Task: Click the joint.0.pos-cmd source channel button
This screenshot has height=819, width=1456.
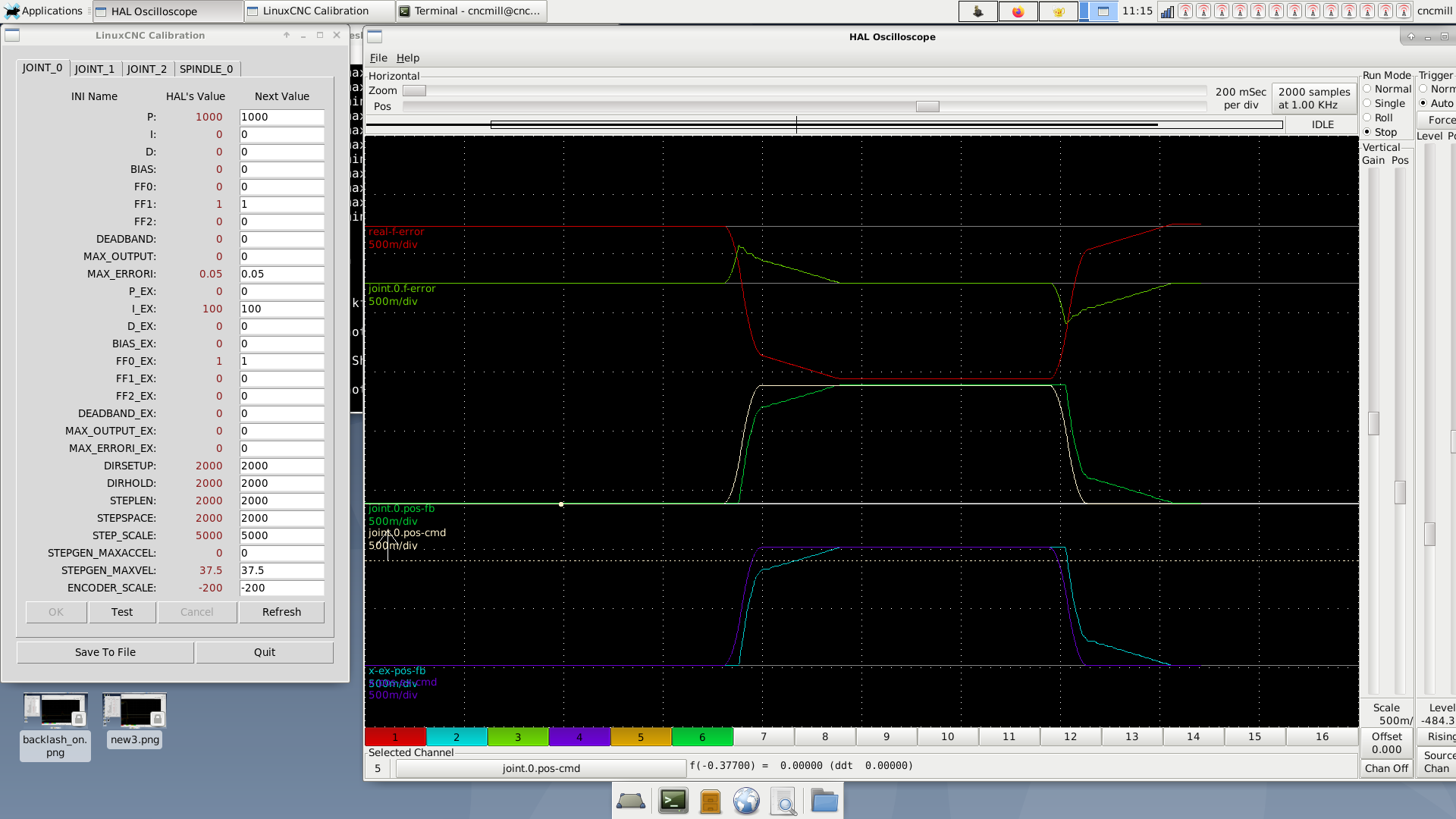Action: [541, 768]
